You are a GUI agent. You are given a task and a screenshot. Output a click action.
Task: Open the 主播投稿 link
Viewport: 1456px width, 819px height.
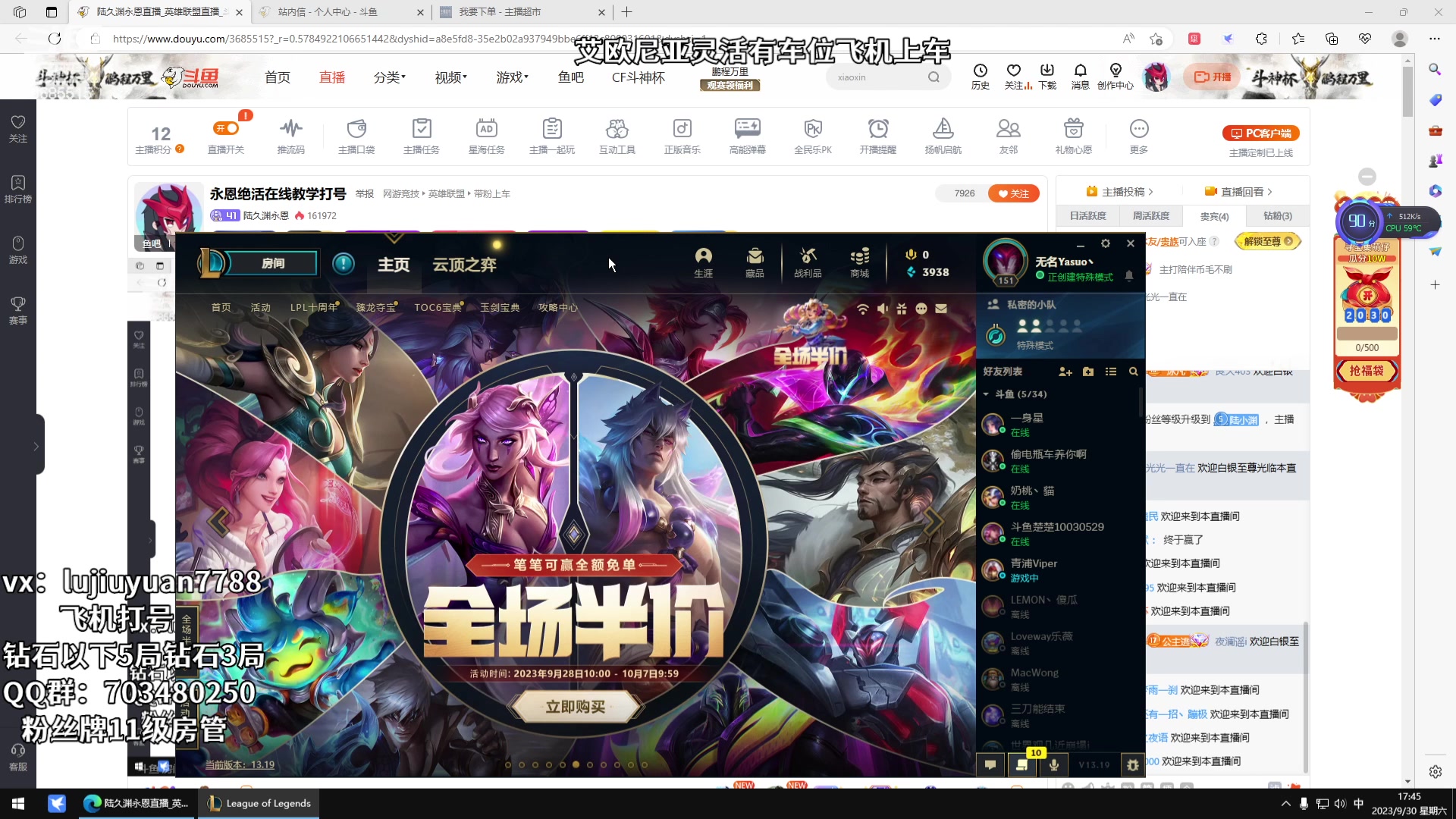pos(1120,192)
